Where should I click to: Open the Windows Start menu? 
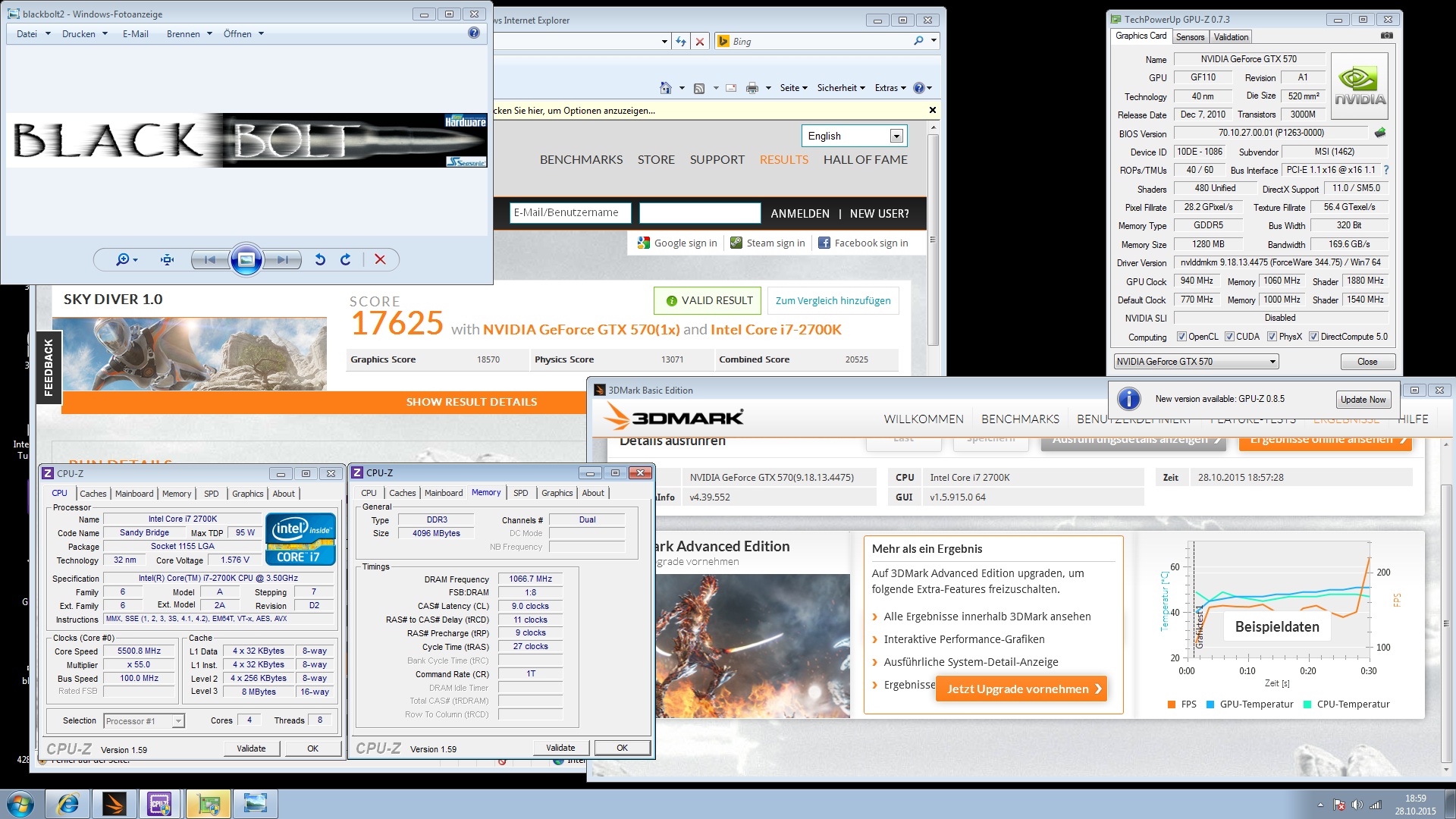20,804
